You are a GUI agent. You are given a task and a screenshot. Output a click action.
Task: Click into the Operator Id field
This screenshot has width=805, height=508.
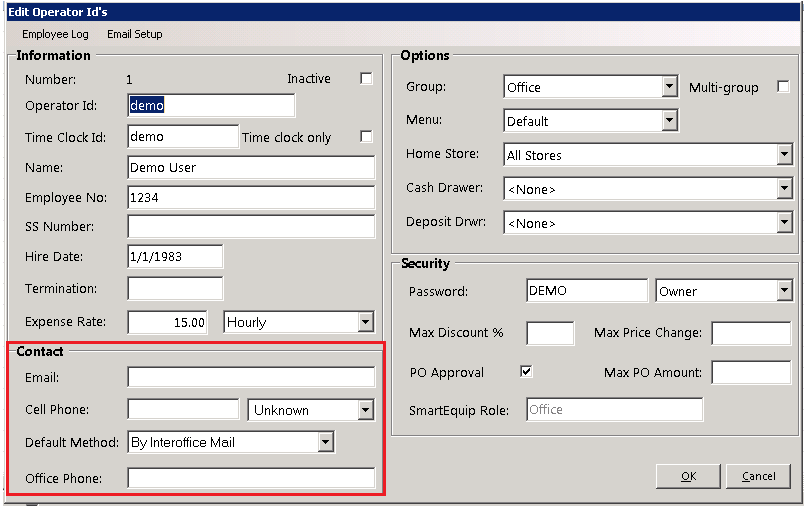pyautogui.click(x=211, y=105)
